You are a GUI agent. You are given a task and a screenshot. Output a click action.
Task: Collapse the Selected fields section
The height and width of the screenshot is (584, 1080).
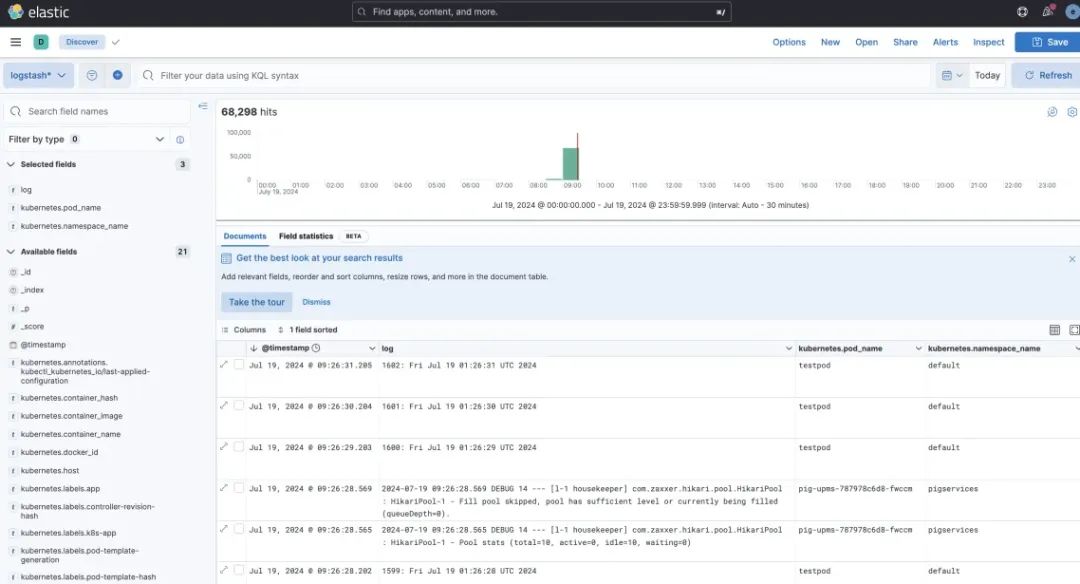10,165
